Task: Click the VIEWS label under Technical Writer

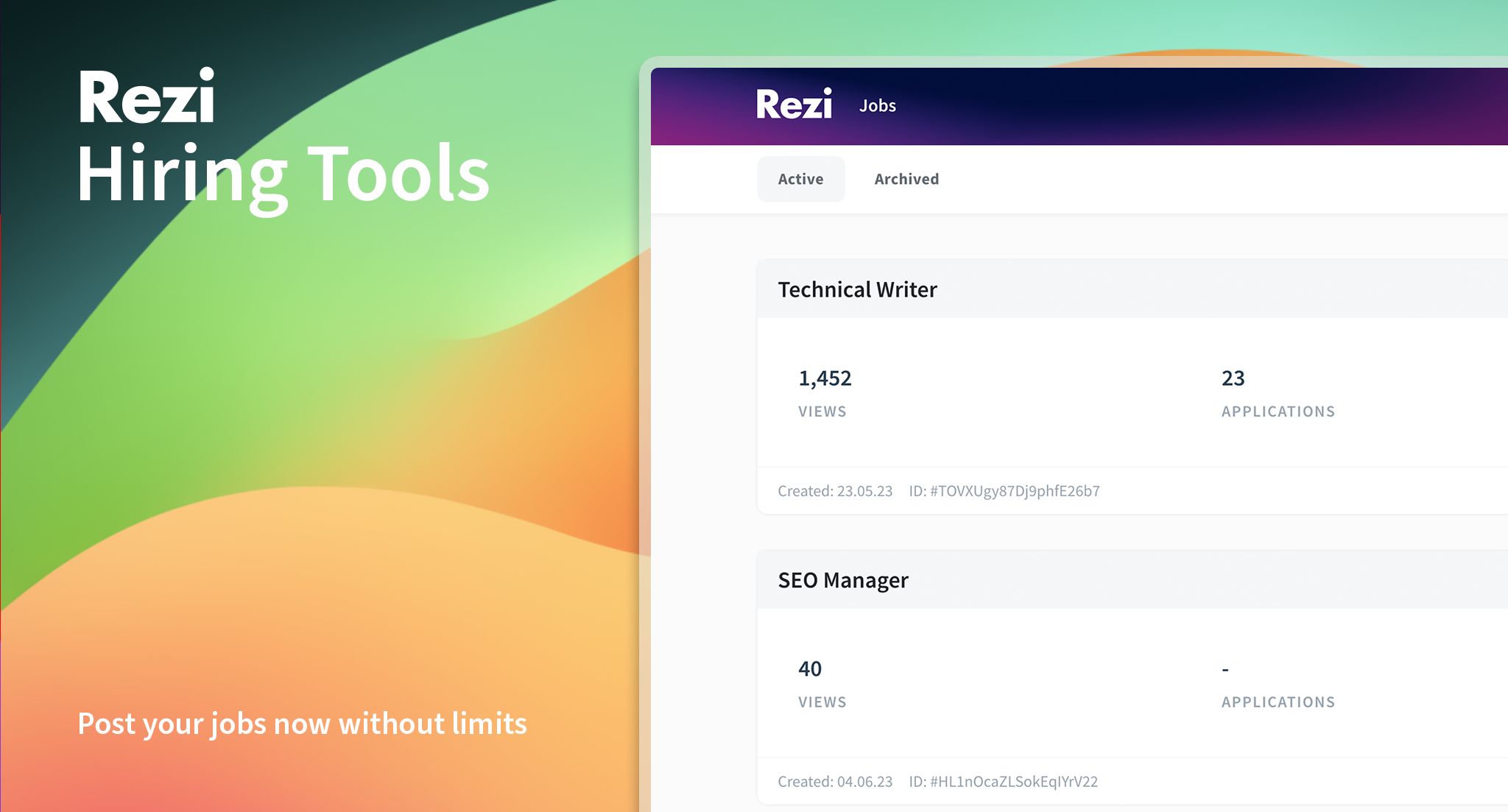Action: pos(822,412)
